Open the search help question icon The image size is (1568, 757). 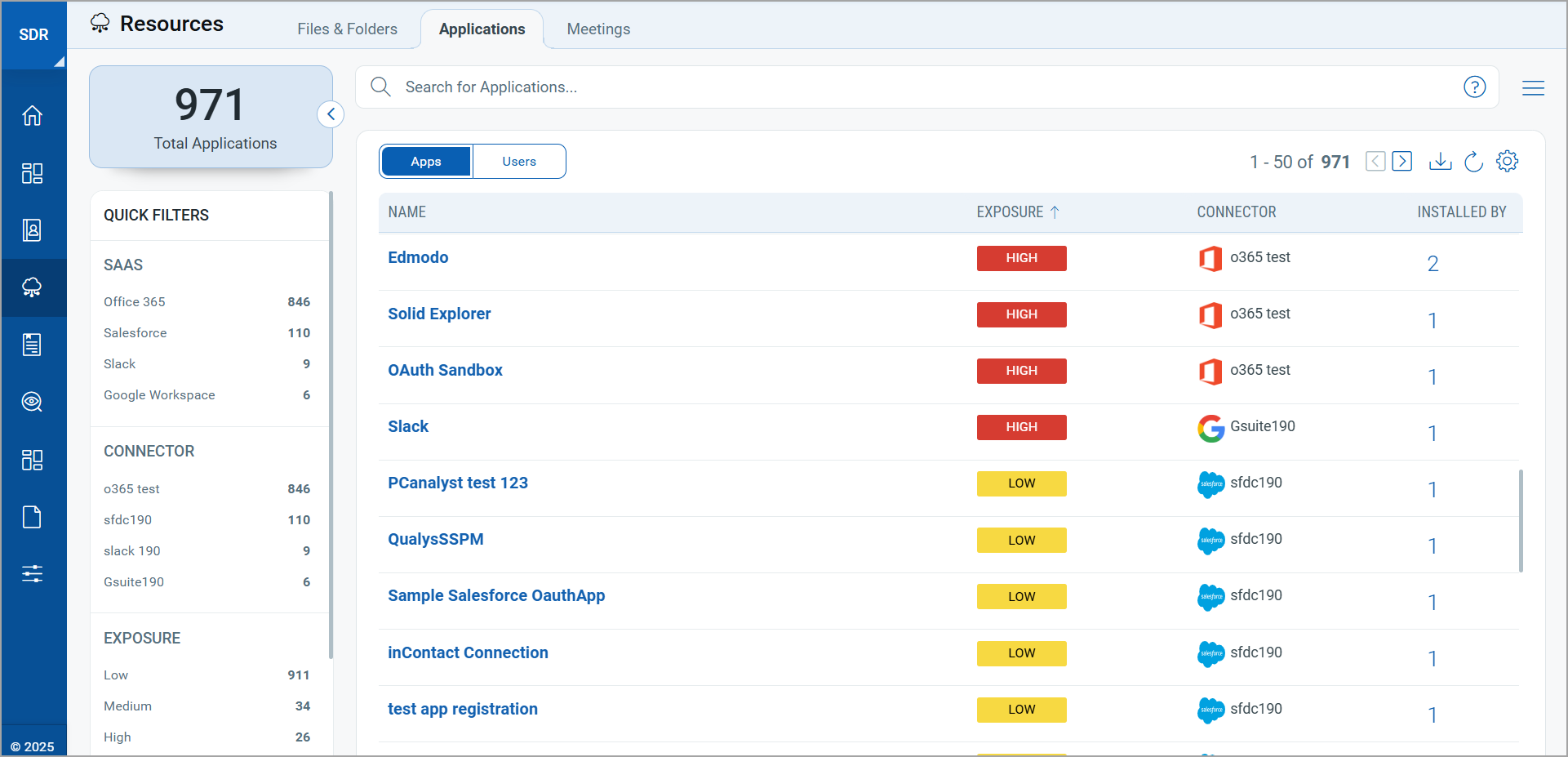click(1474, 87)
